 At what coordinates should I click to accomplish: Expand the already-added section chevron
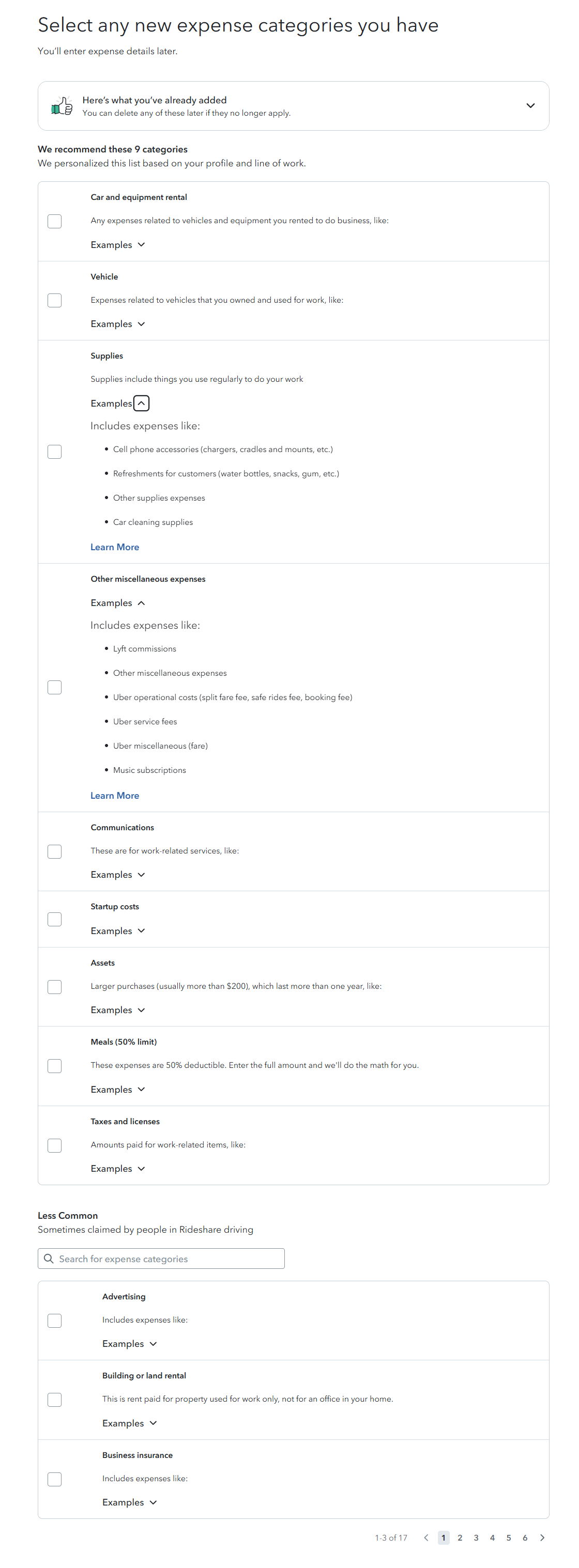coord(530,106)
